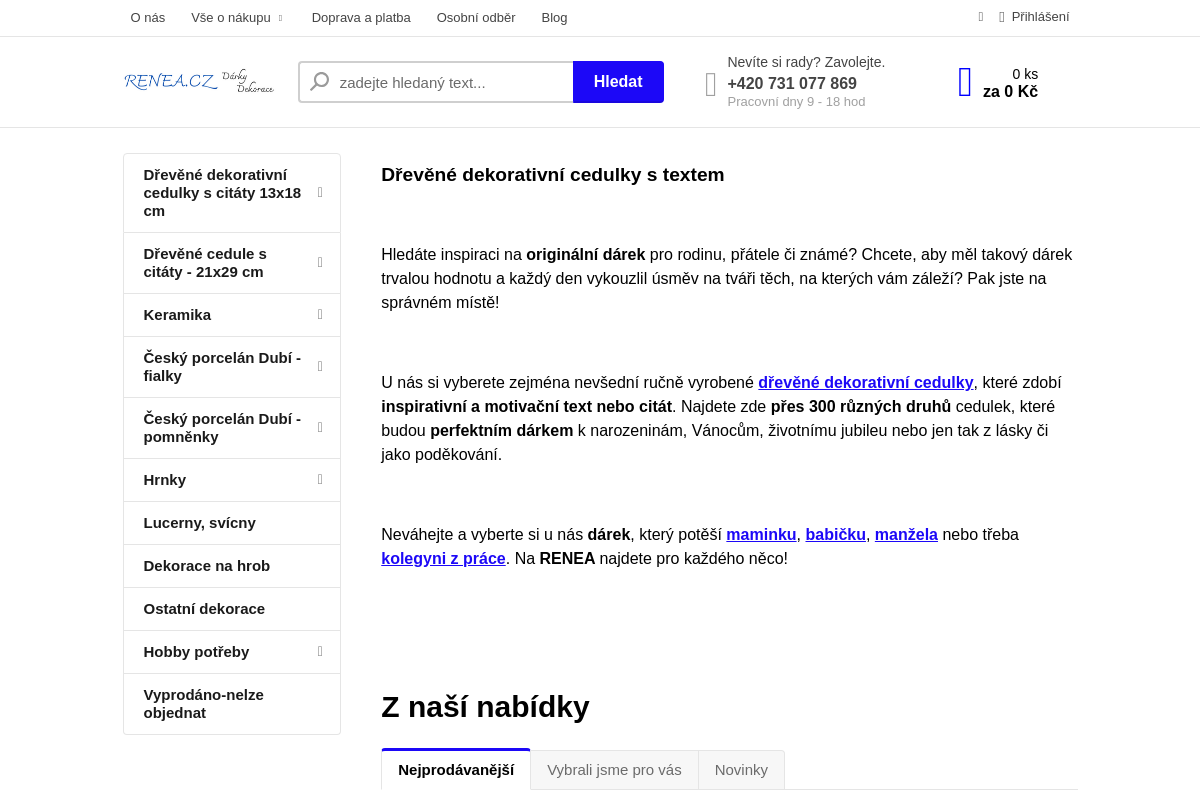Click the user icon next to Přihlášení
The width and height of the screenshot is (1200, 800).
pos(1002,17)
